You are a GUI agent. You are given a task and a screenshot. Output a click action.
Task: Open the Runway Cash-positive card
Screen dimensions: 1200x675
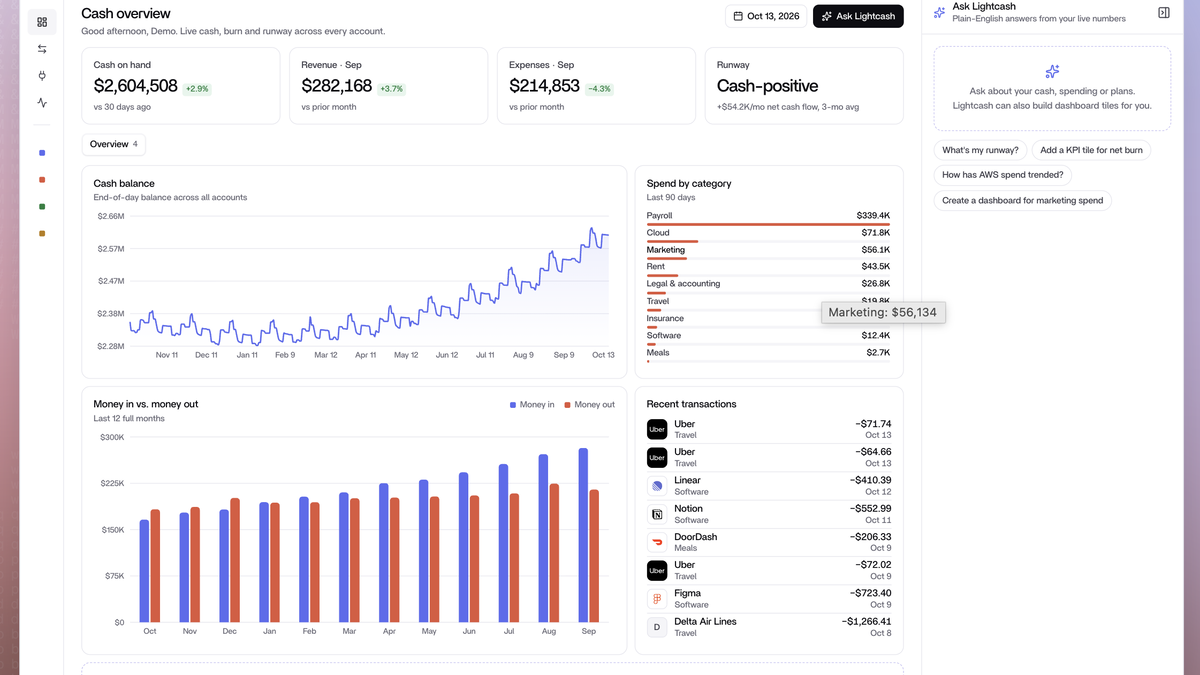tap(804, 85)
